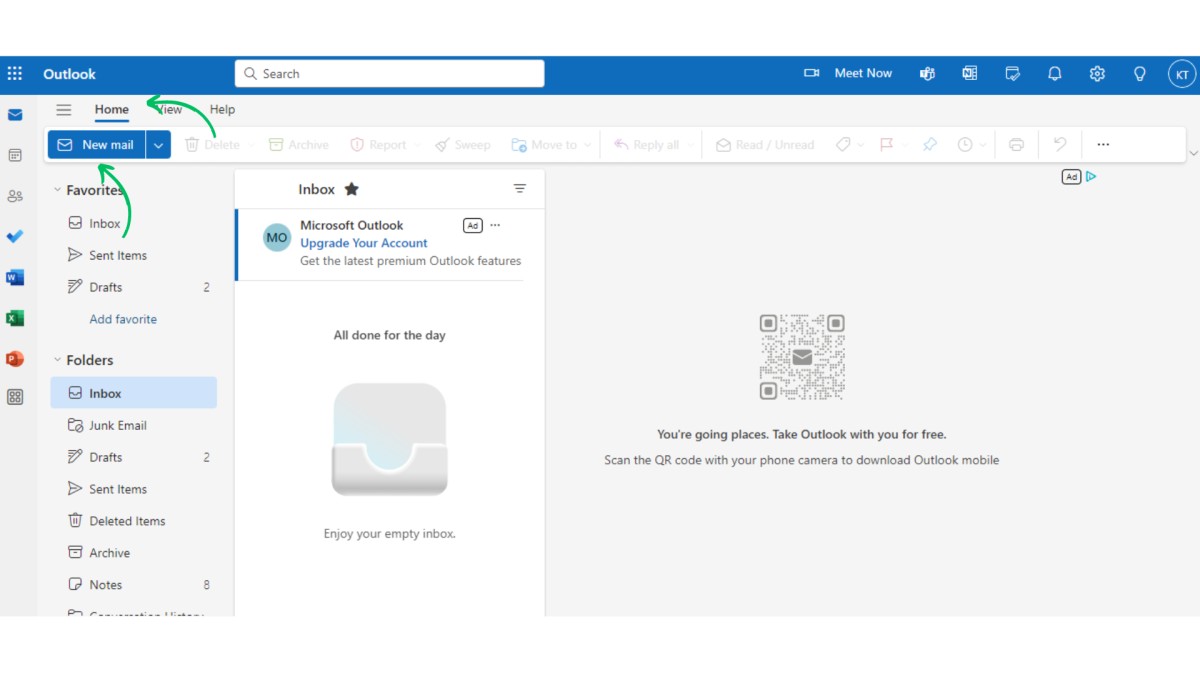Viewport: 1200px width, 675px height.
Task: Open the Mail icon in left rail
Action: coord(15,115)
